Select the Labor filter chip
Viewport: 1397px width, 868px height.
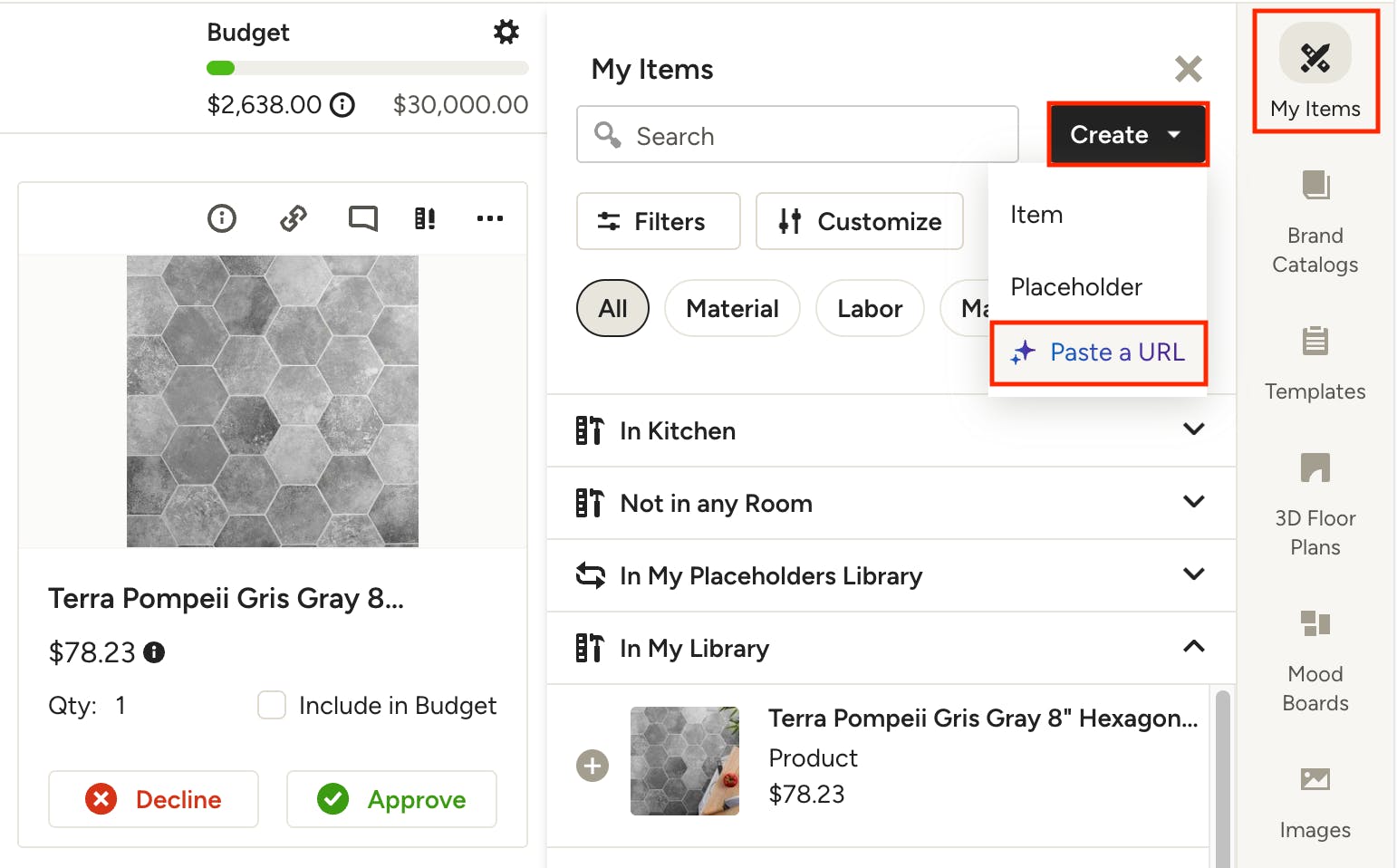click(x=869, y=309)
